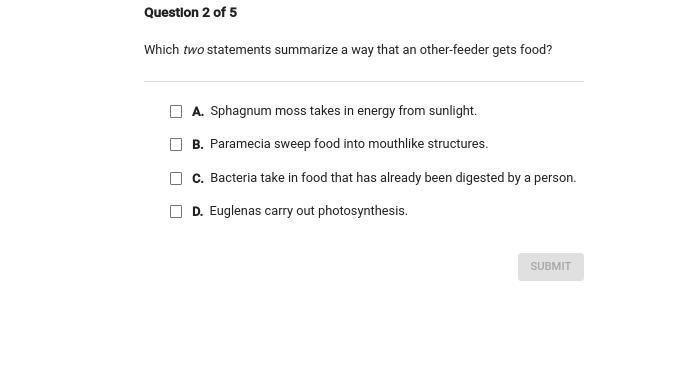Screen dimensions: 673x392
Task: Tick checkbox for option B
Action: 176,145
